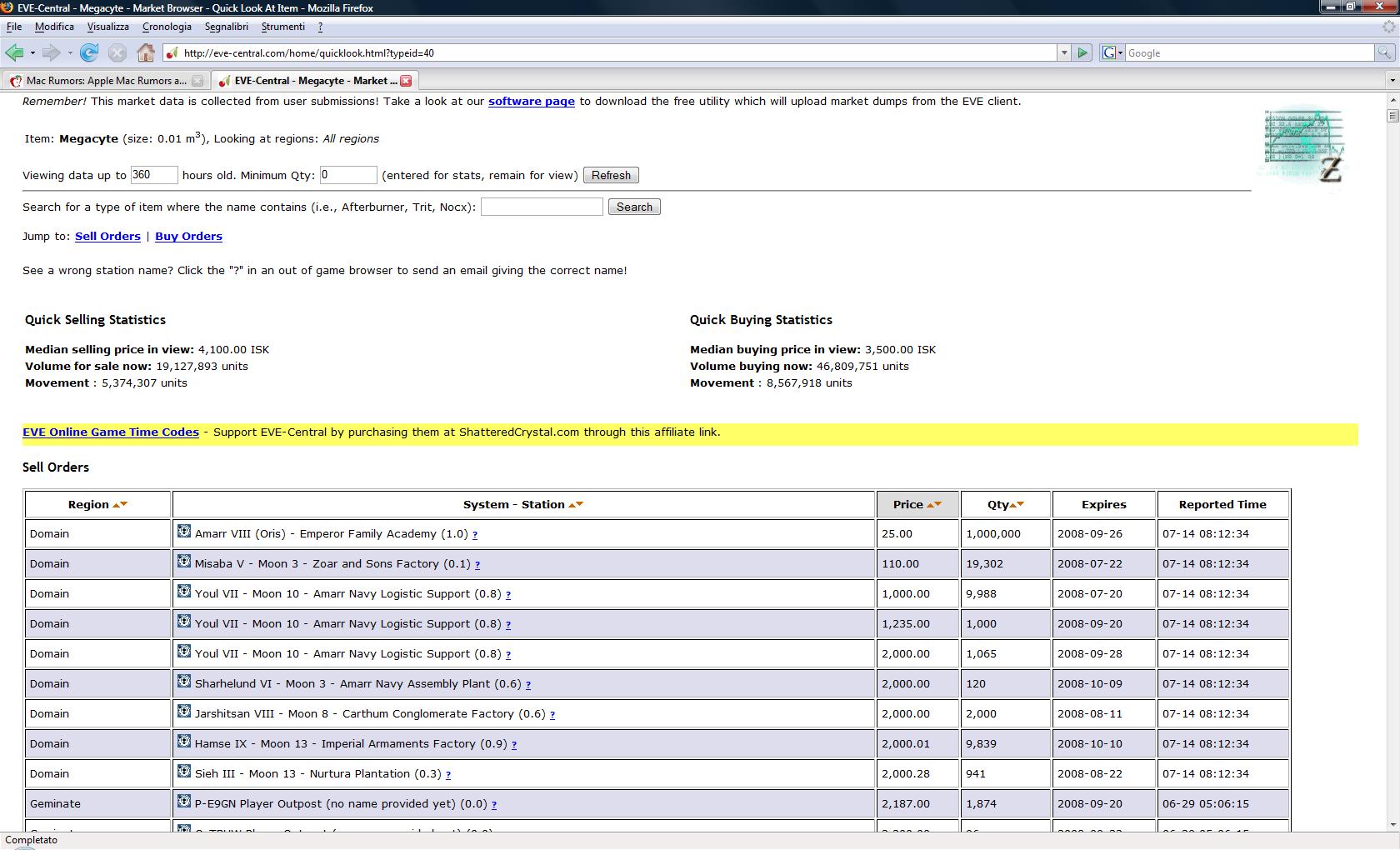
Task: Close the EVE-Central tab
Action: pos(406,81)
